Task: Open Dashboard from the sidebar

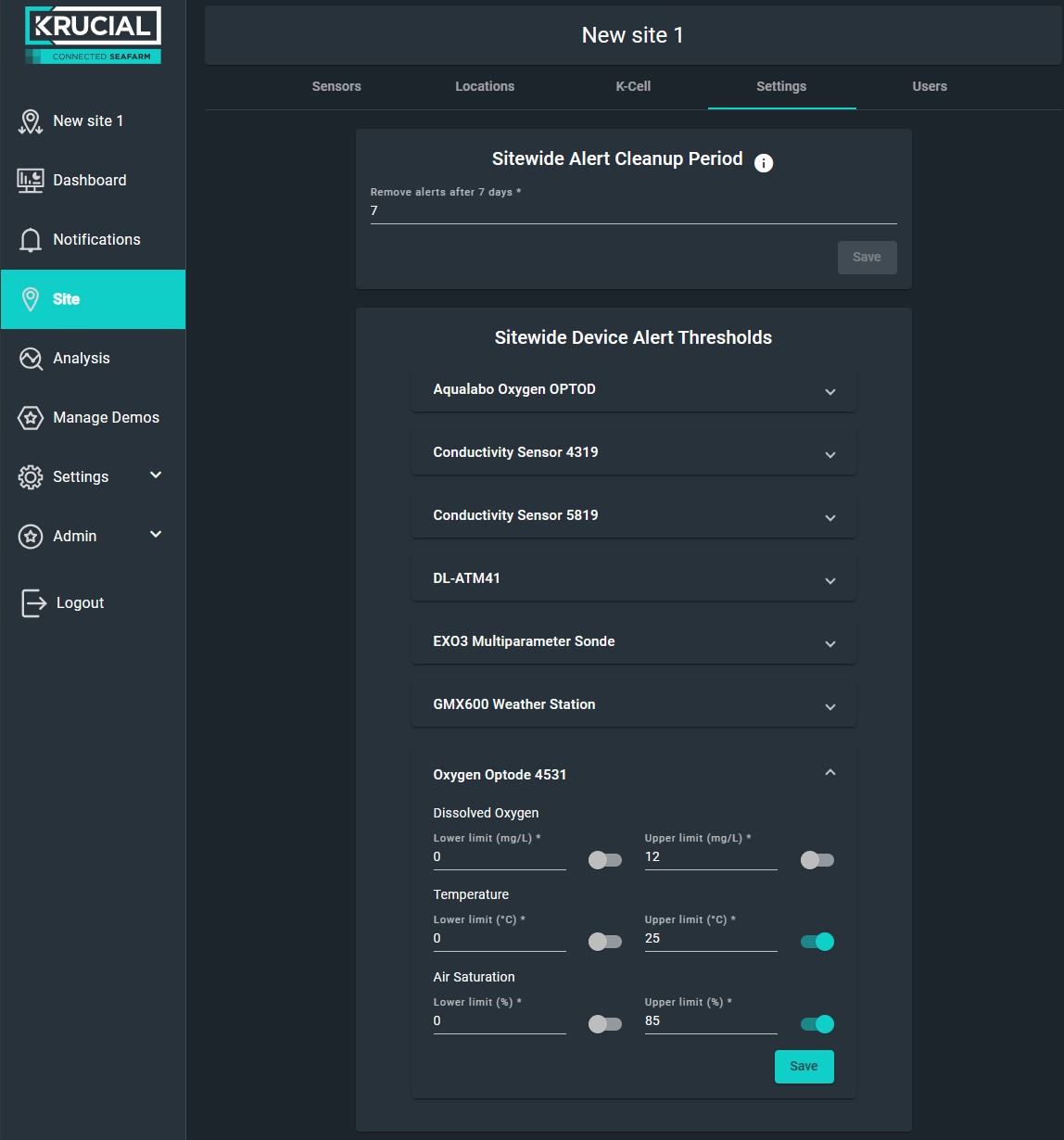Action: (x=93, y=181)
